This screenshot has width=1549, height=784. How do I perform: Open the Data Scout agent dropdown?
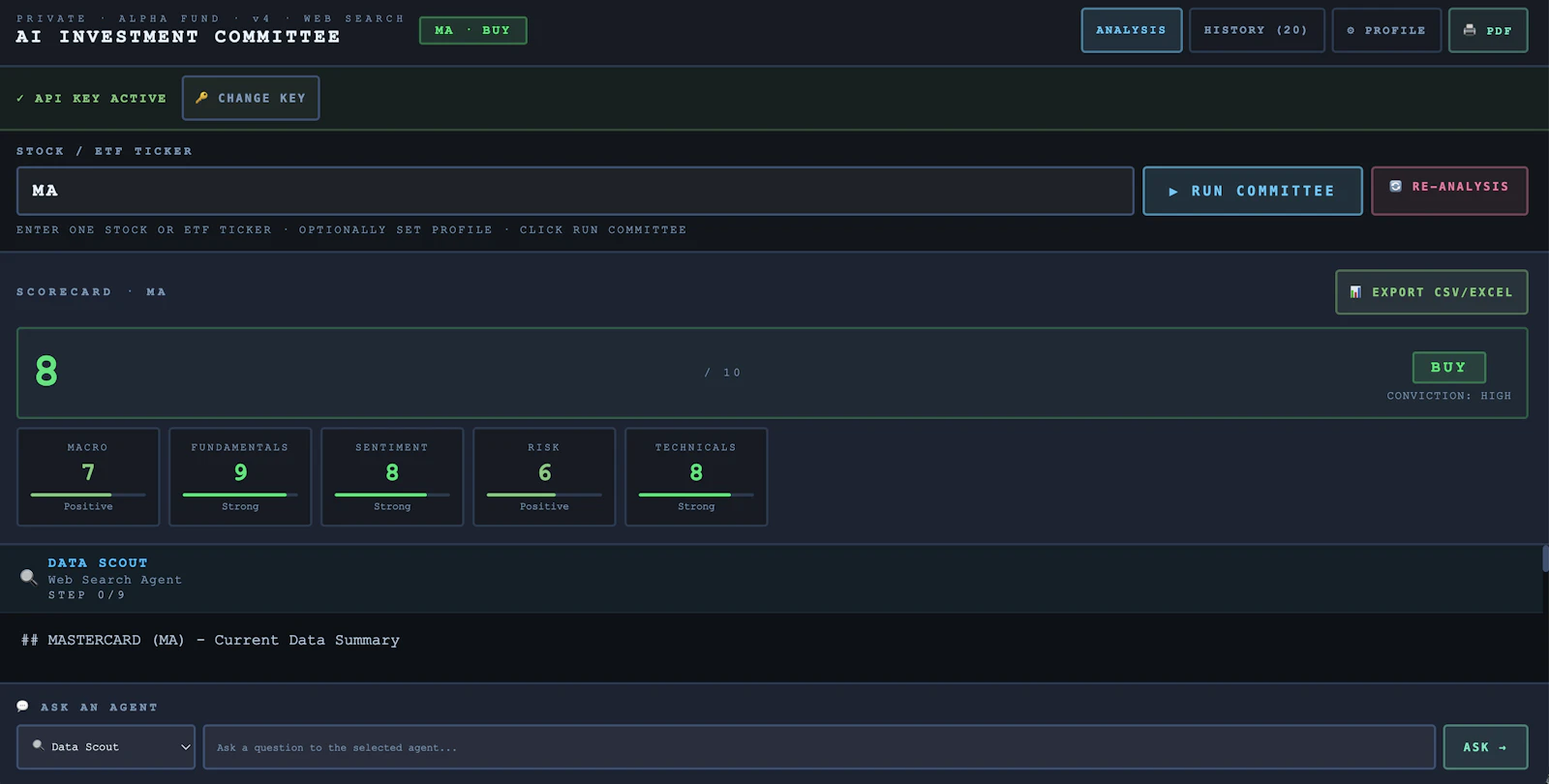[106, 747]
